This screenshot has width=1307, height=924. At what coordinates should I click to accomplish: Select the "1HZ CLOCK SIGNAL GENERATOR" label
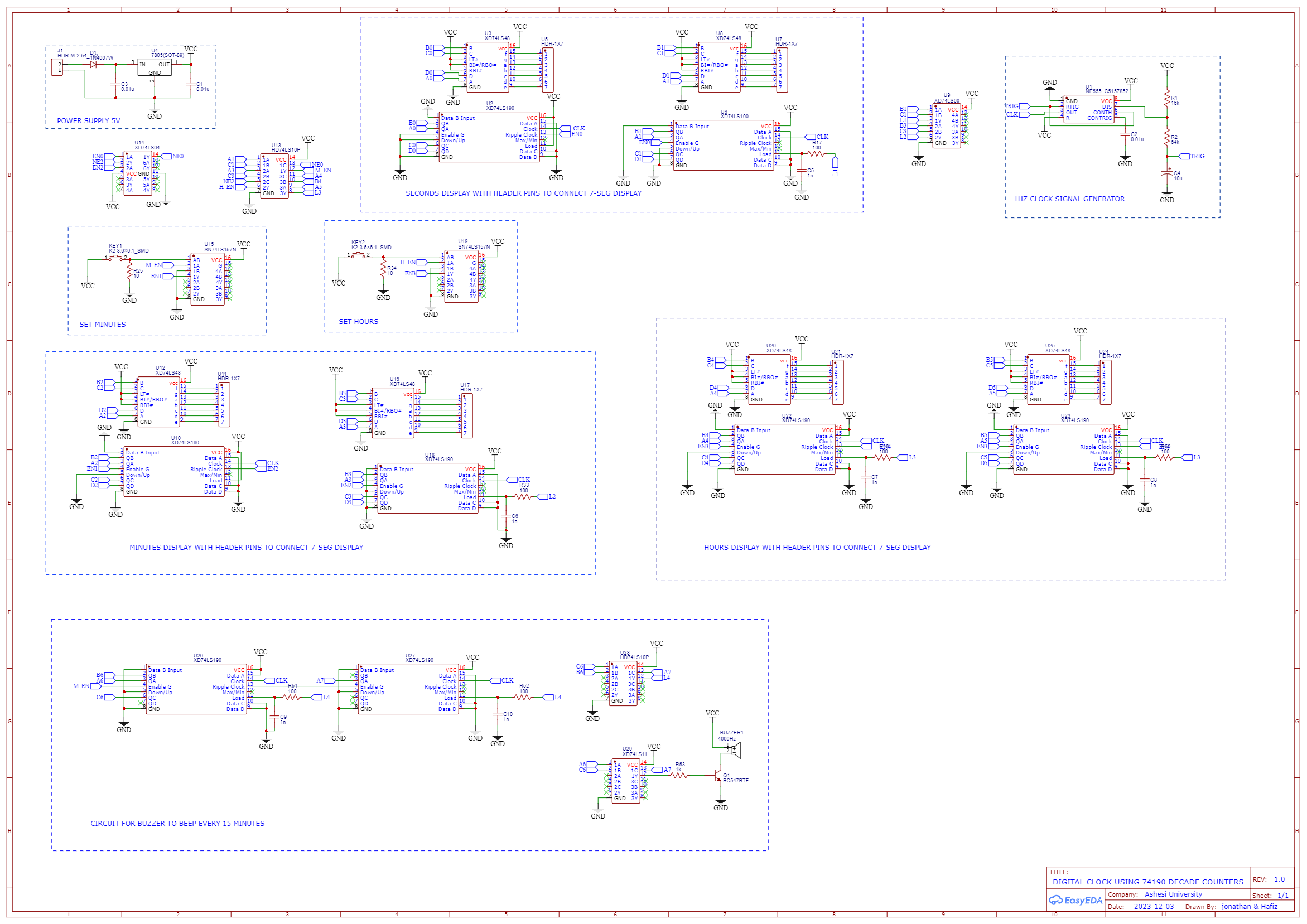1069,199
